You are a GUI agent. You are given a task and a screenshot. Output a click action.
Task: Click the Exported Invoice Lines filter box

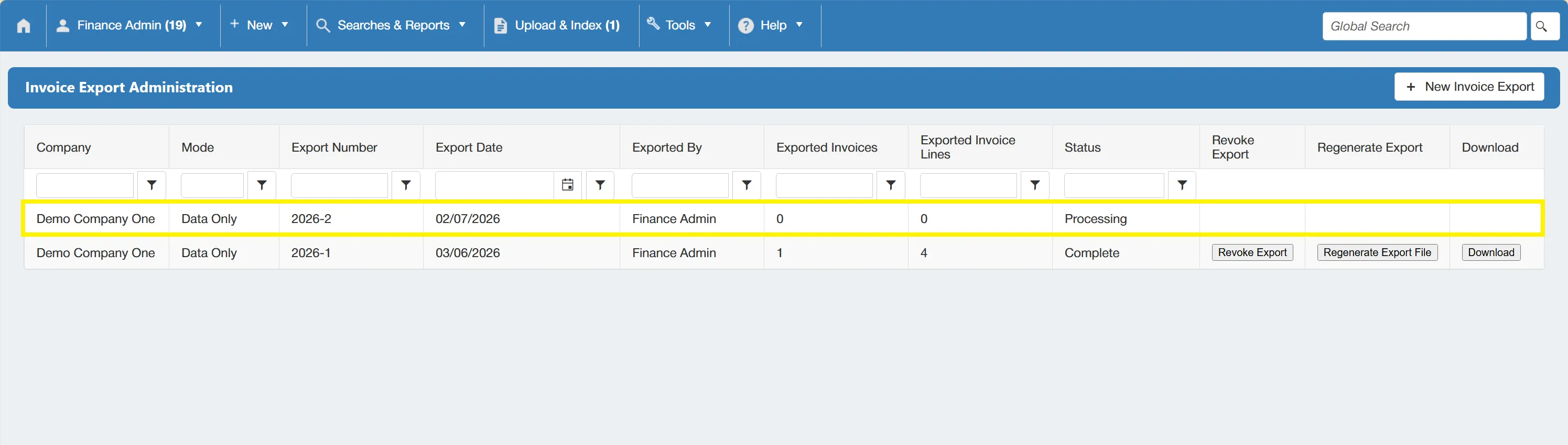pyautogui.click(x=968, y=185)
